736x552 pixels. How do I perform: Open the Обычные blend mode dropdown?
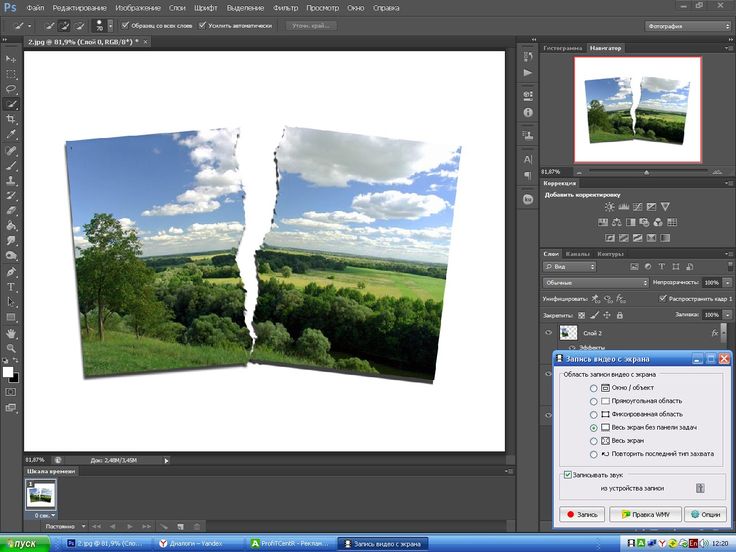[x=596, y=283]
